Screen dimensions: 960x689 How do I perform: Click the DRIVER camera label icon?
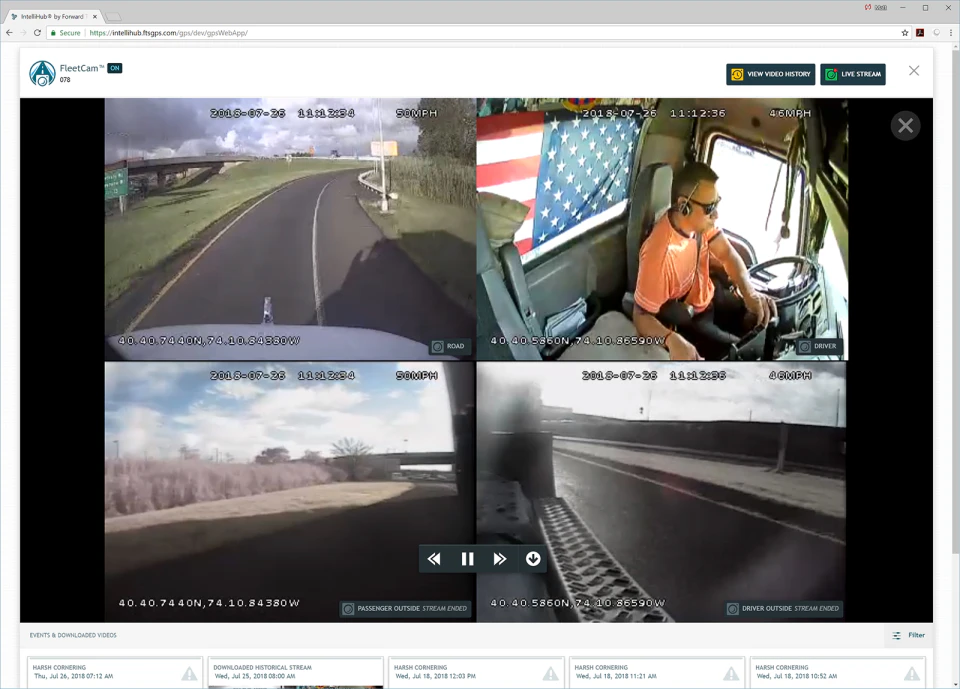coord(806,346)
